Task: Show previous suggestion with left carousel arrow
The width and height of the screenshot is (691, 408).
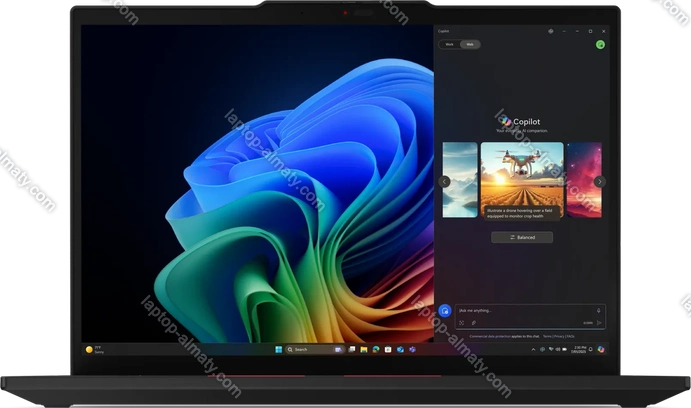Action: (445, 181)
